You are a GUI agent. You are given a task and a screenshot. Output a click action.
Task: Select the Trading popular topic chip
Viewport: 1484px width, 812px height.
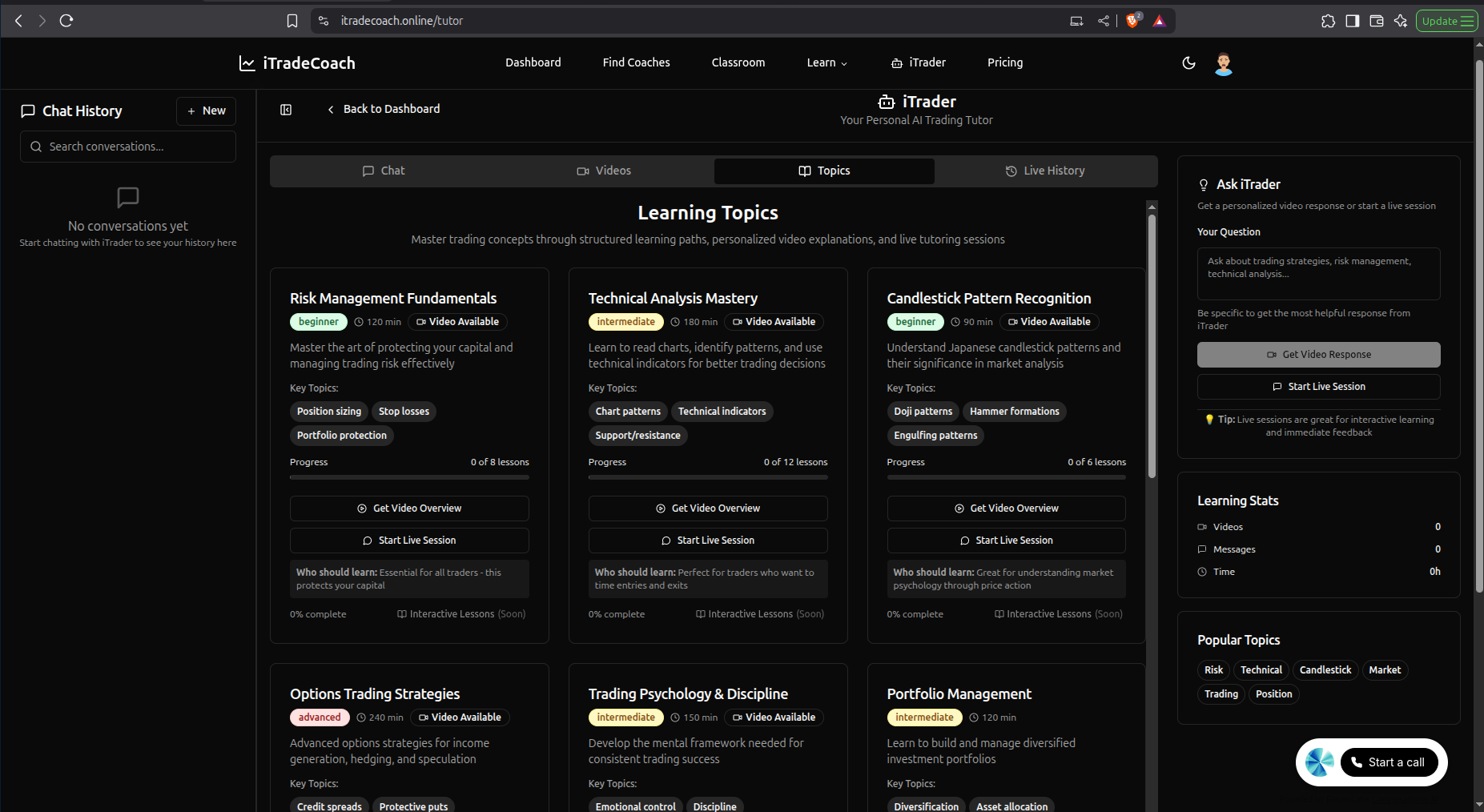coord(1221,694)
